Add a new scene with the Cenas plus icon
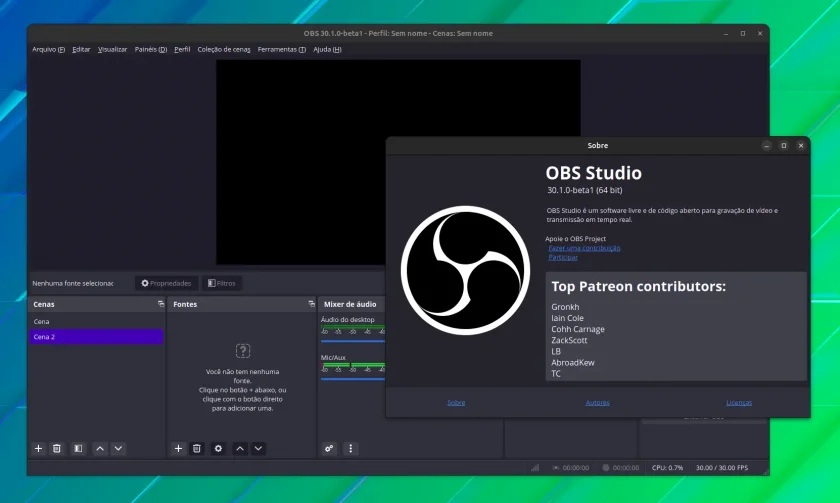The width and height of the screenshot is (840, 503). tap(39, 448)
